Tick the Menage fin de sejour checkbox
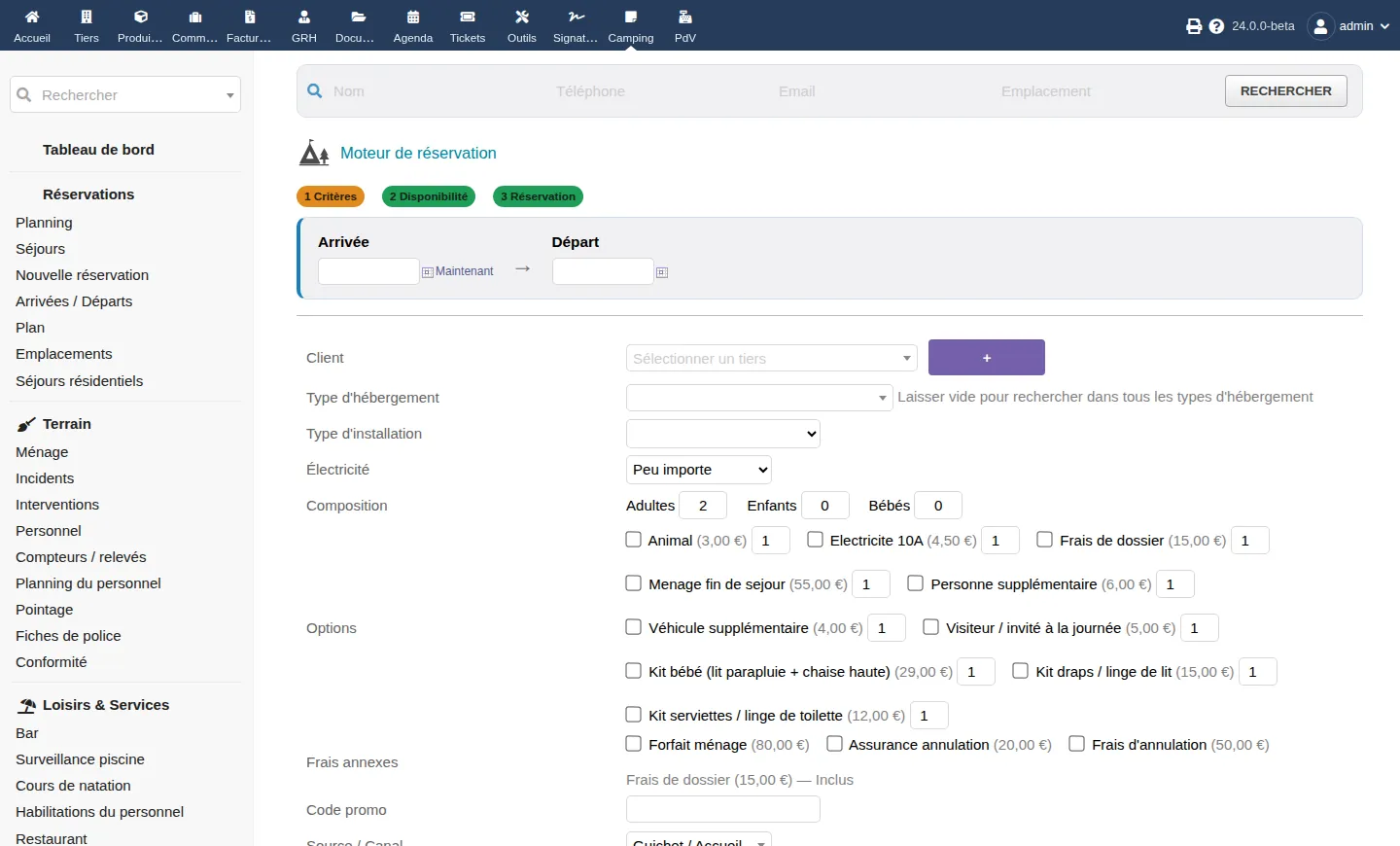The image size is (1400, 846). pos(634,583)
